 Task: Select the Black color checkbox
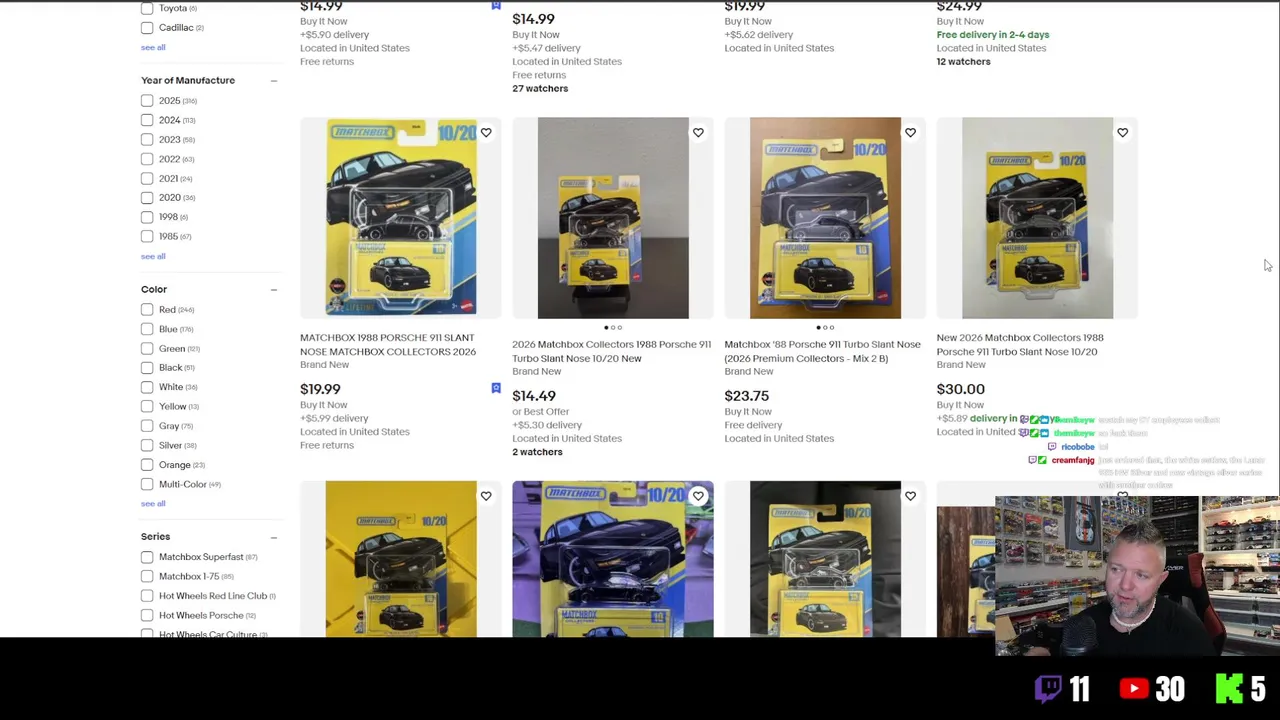coord(147,368)
